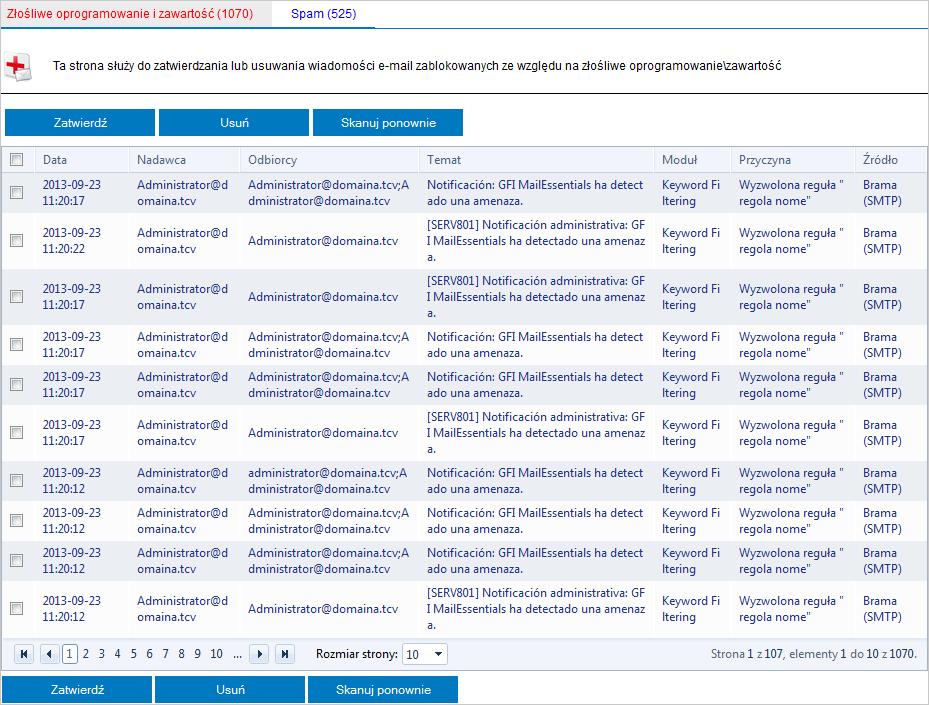This screenshot has width=929, height=705.
Task: Go to page 7
Action: pos(165,654)
